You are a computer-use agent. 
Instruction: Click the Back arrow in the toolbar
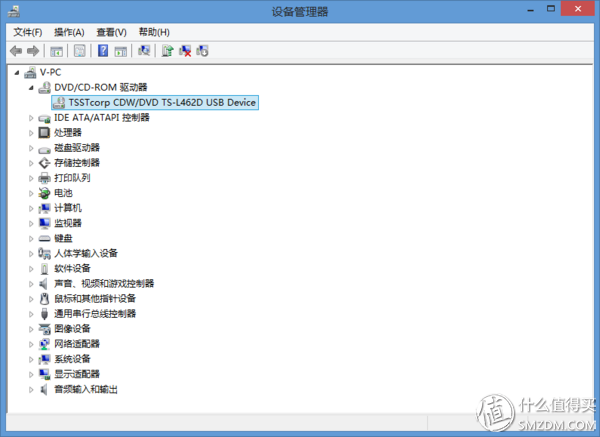[15, 50]
